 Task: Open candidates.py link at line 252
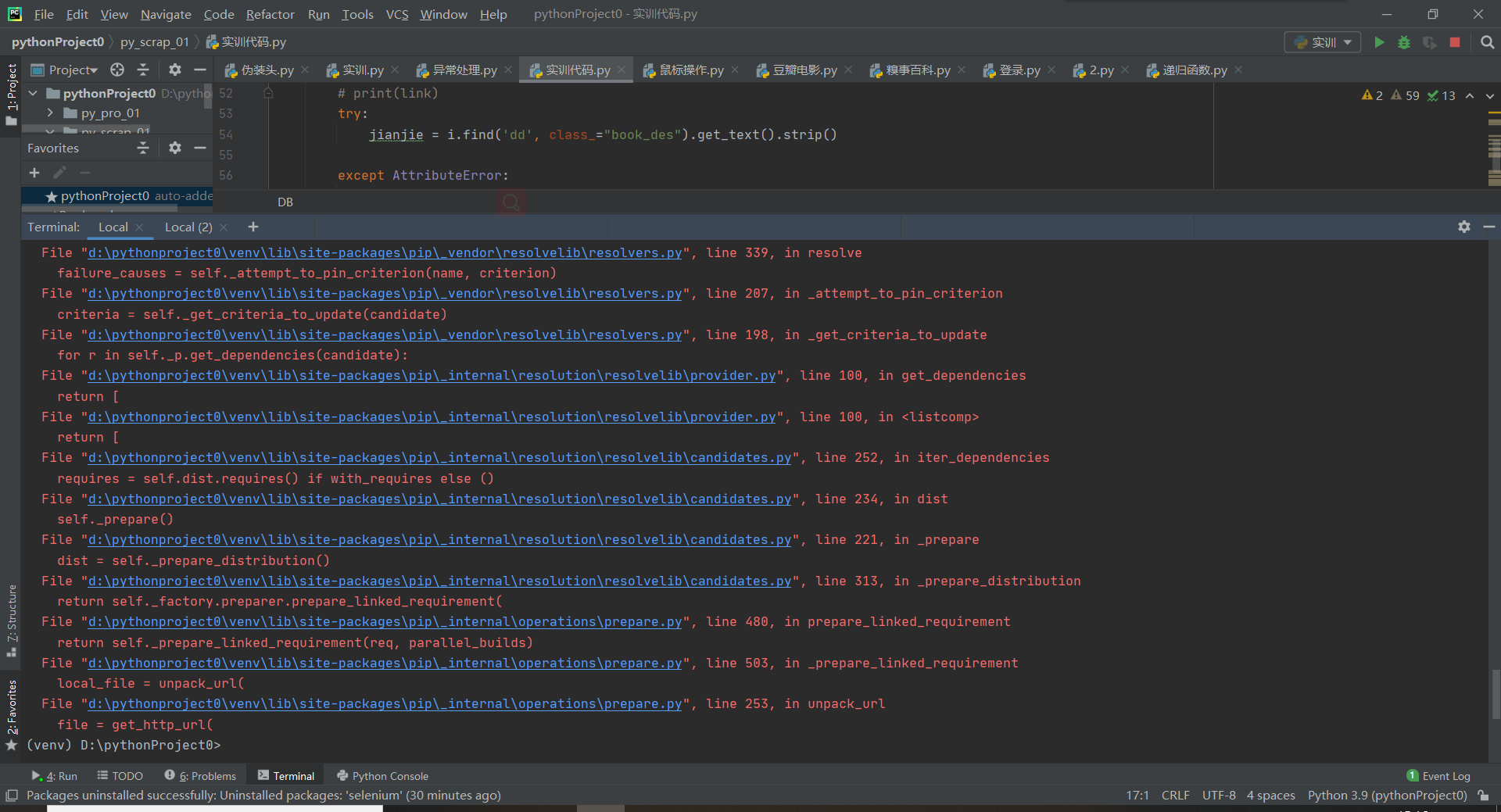(440, 457)
